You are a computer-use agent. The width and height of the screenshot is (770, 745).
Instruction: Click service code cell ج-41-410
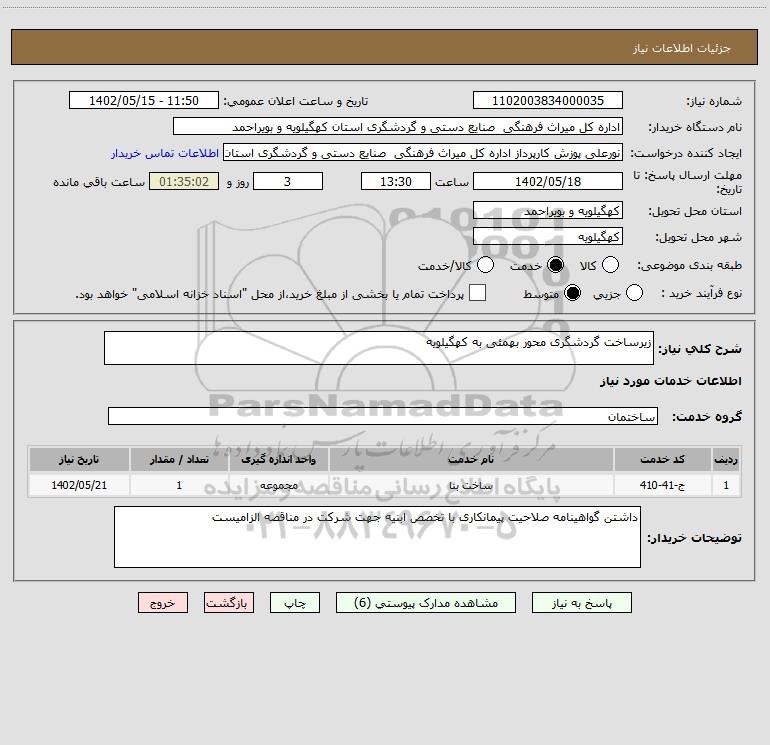pos(662,485)
